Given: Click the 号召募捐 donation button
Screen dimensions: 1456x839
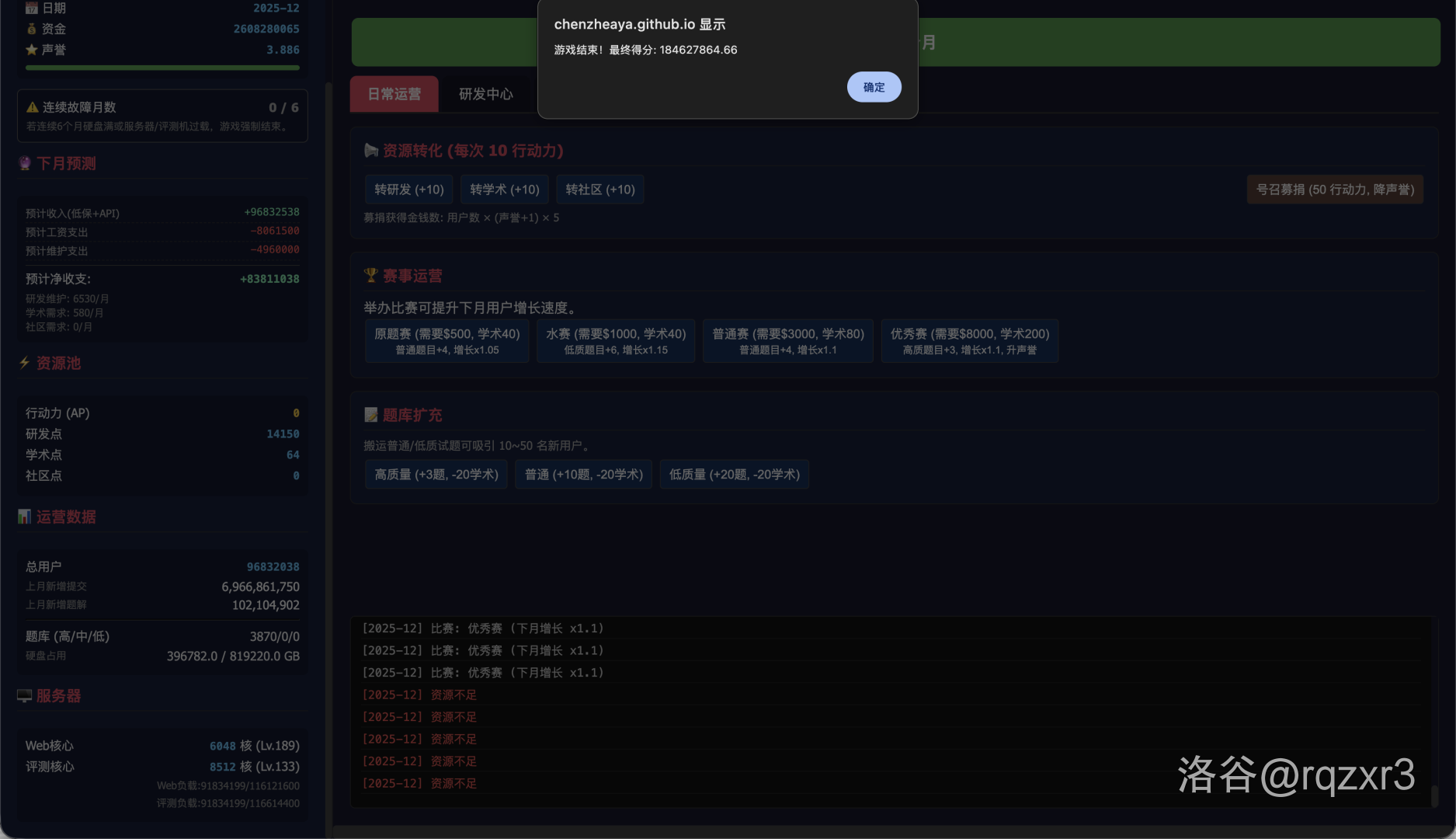Looking at the screenshot, I should click(1334, 190).
